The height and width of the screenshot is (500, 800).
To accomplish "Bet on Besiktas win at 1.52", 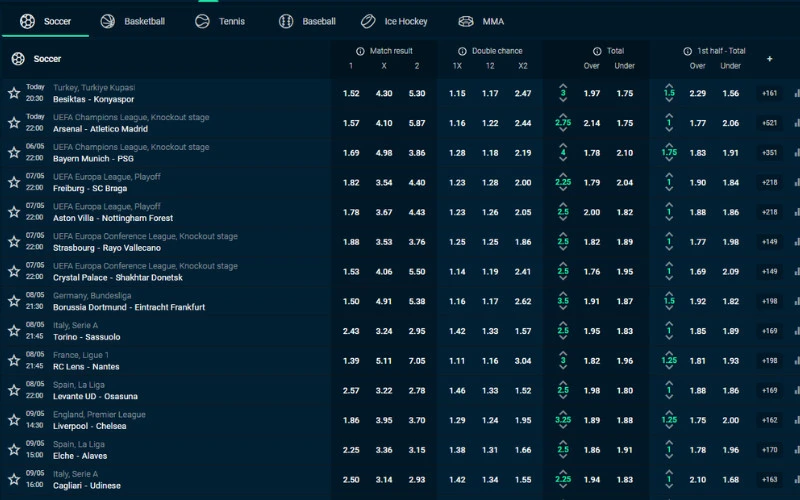I will point(351,93).
